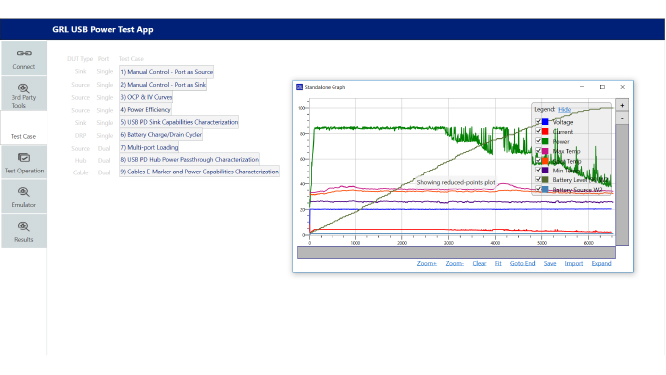Open test case 4 Power Efficiency
The width and height of the screenshot is (666, 375).
[x=145, y=110]
